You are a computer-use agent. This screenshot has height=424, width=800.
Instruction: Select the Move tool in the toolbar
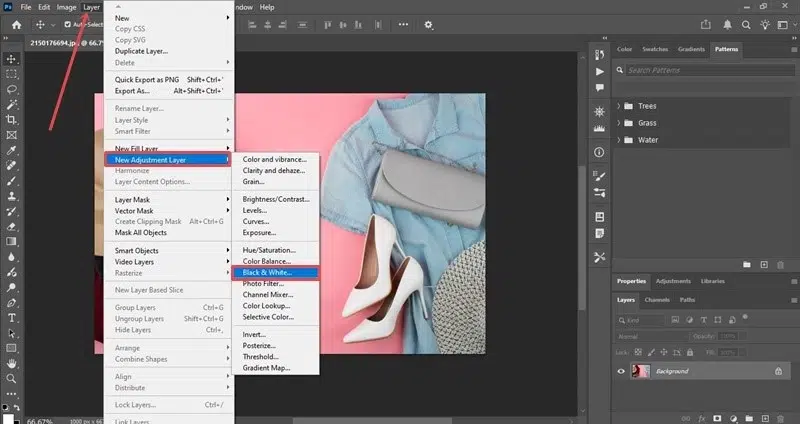pos(11,59)
